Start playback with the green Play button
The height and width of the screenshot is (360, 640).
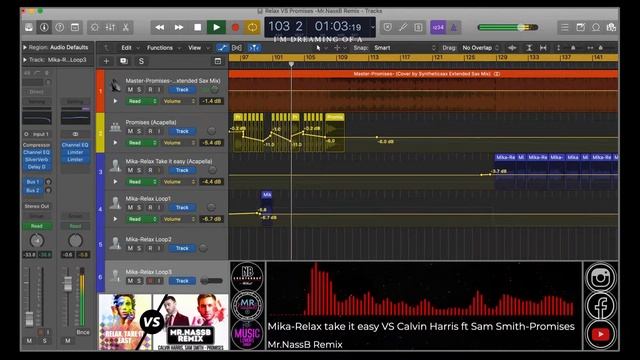(216, 27)
